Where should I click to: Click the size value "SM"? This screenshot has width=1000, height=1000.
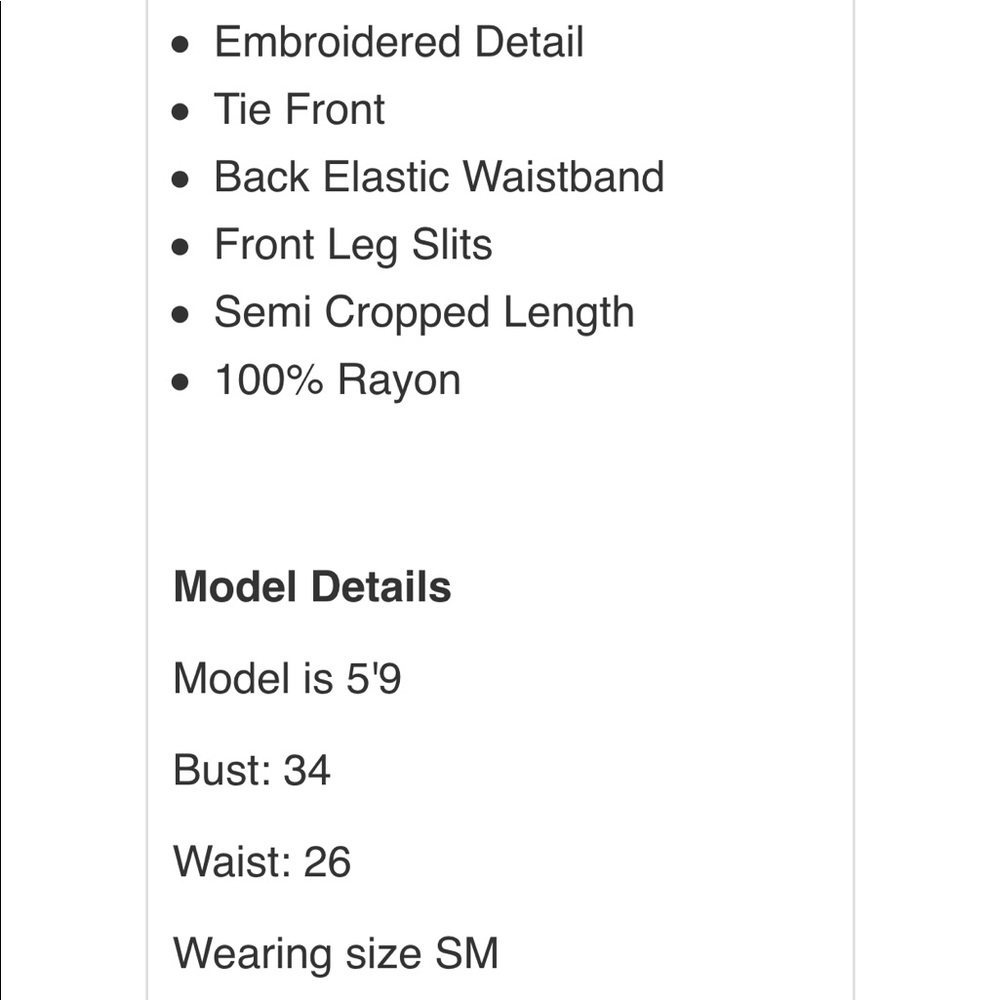[466, 954]
